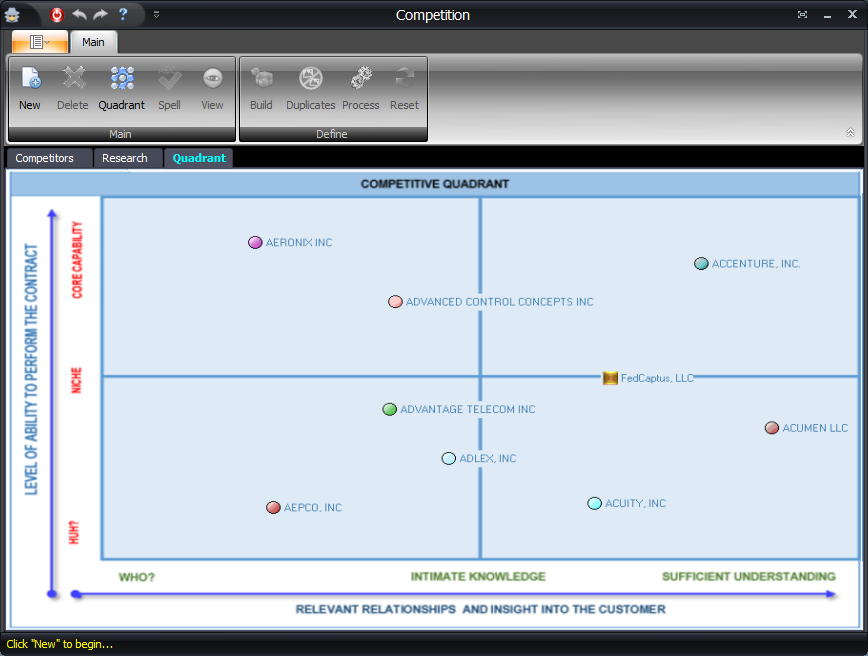Click the ACUITY, INC label

click(636, 503)
